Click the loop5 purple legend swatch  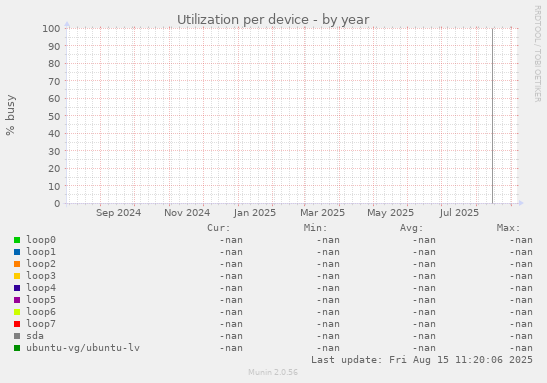pos(17,300)
